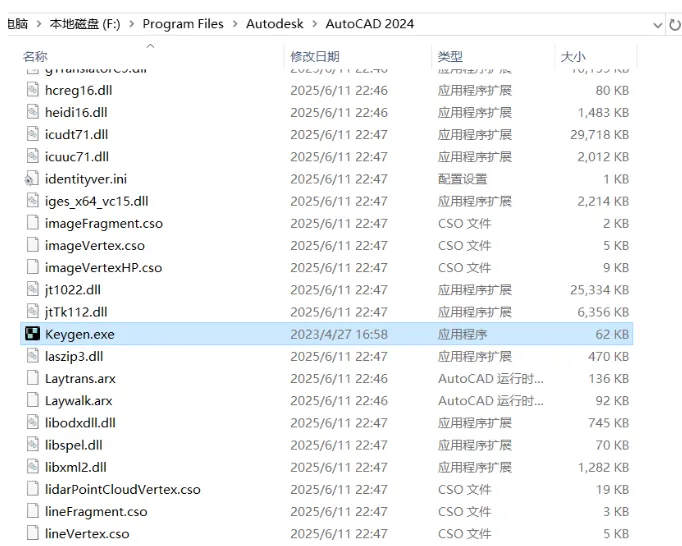Click the hcreg16.dll file icon

(x=33, y=90)
